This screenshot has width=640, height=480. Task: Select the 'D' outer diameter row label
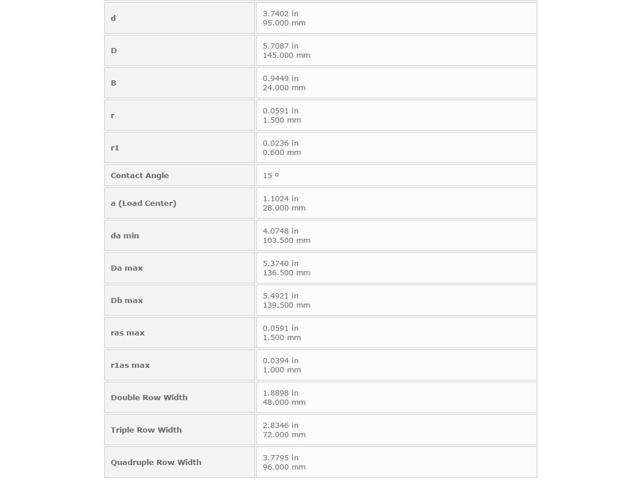pyautogui.click(x=180, y=51)
